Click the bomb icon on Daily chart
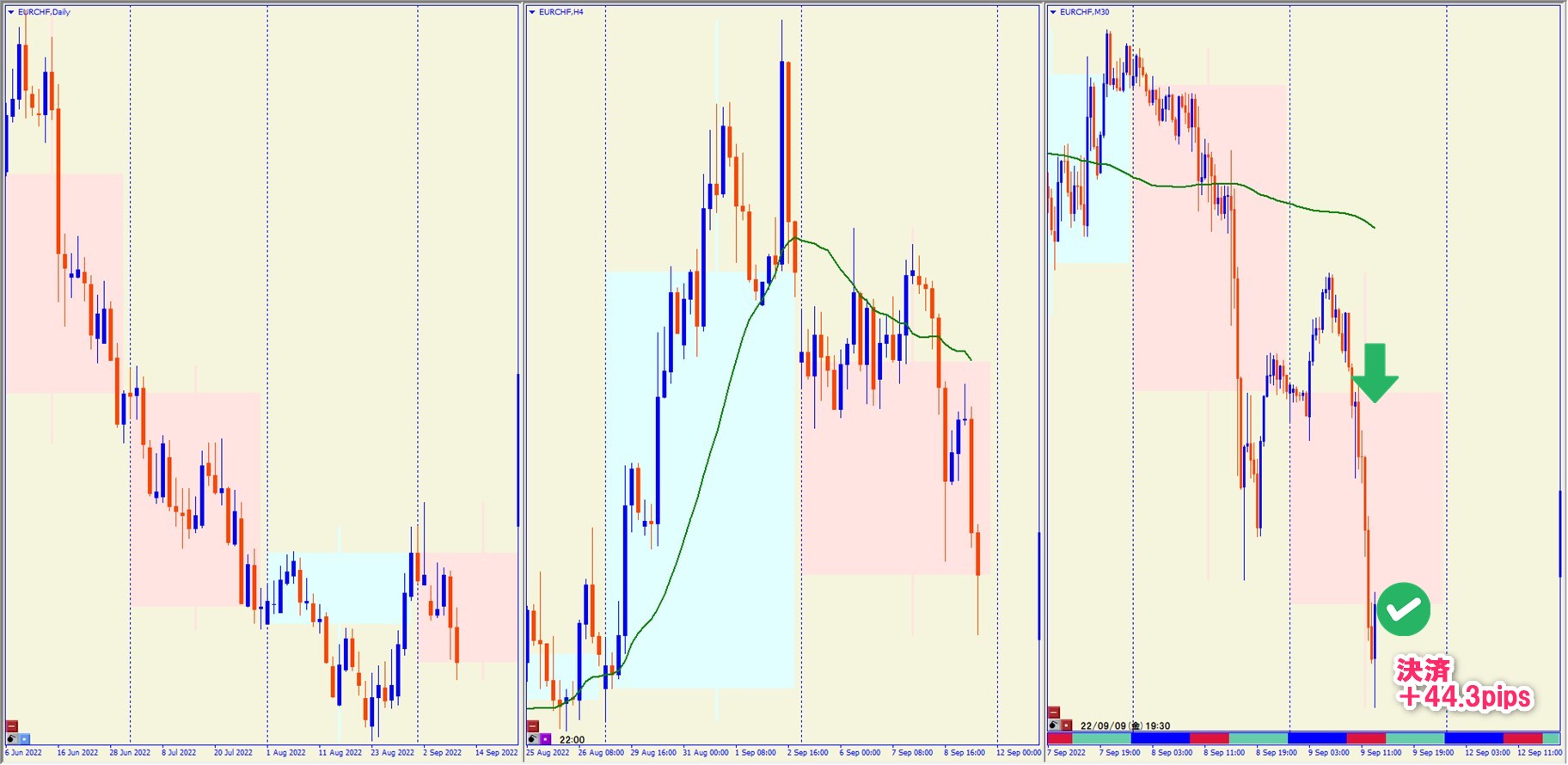Viewport: 1568px width, 765px height. click(x=12, y=738)
